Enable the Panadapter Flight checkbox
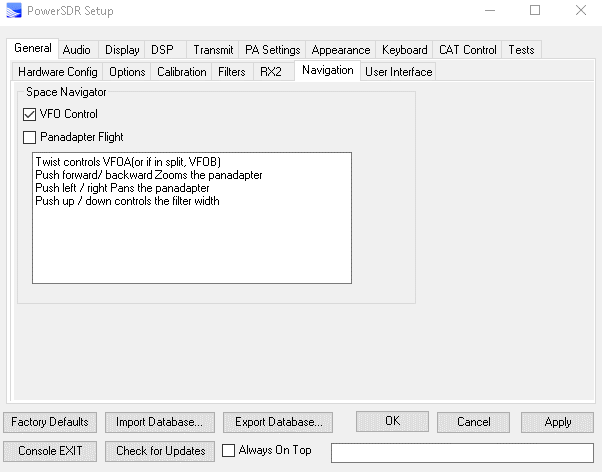This screenshot has height=472, width=602. tap(30, 137)
